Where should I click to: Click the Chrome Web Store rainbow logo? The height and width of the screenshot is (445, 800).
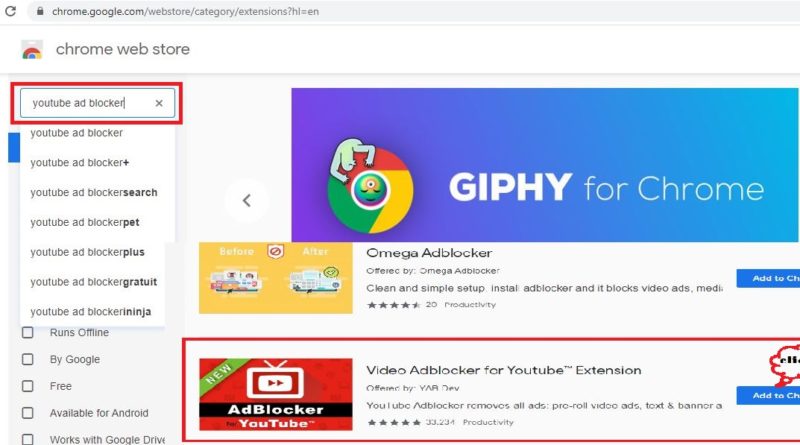pyautogui.click(x=32, y=50)
